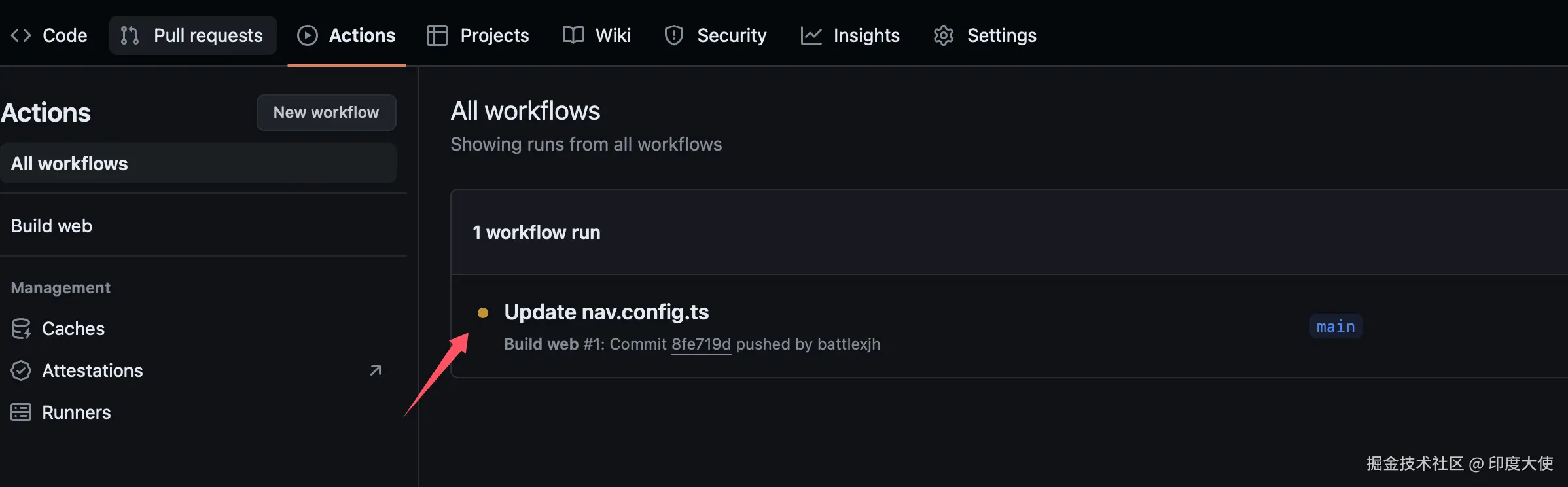Open the Caches management page

73,329
